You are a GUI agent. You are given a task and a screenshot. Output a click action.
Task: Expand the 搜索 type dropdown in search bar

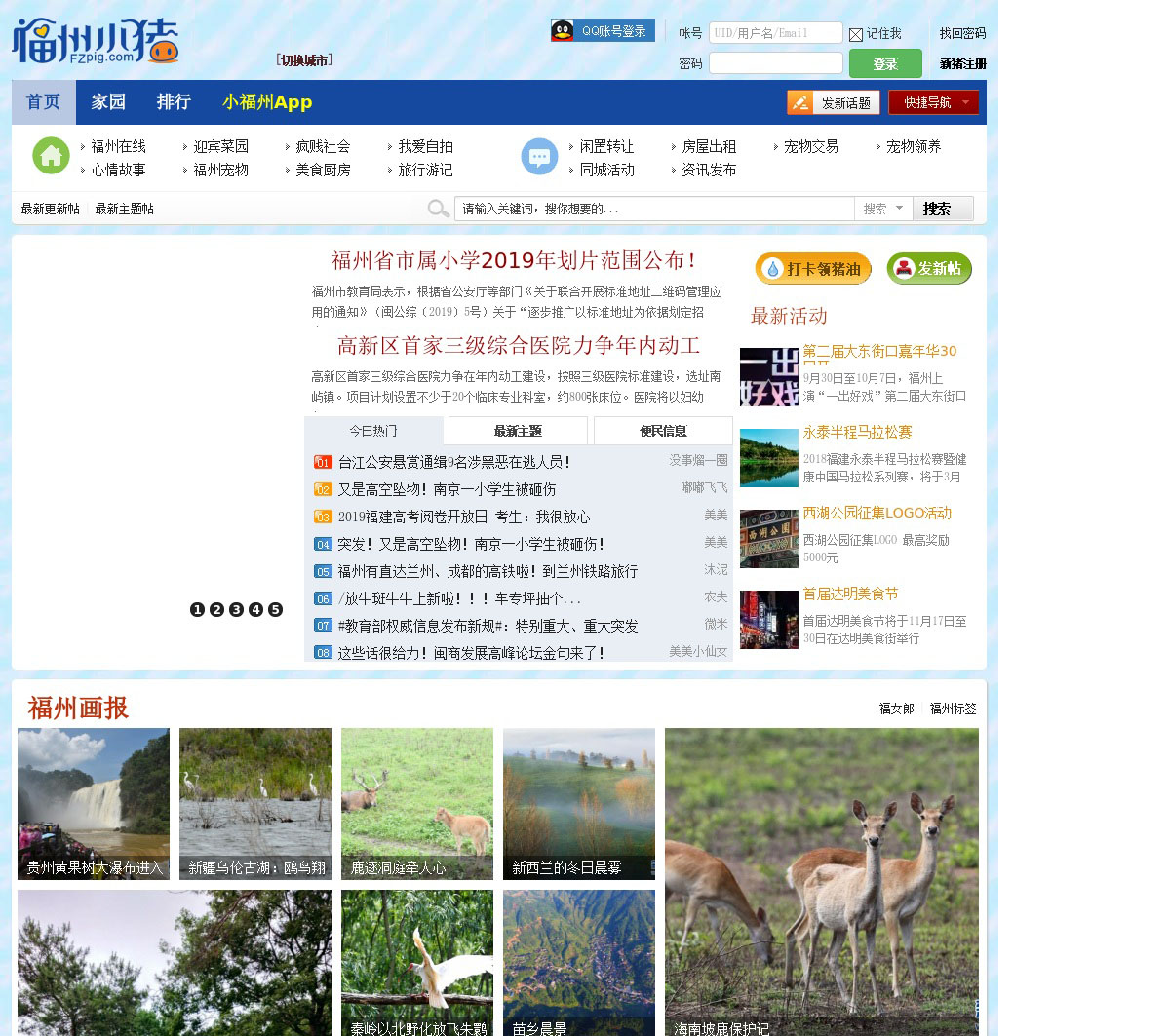point(883,209)
